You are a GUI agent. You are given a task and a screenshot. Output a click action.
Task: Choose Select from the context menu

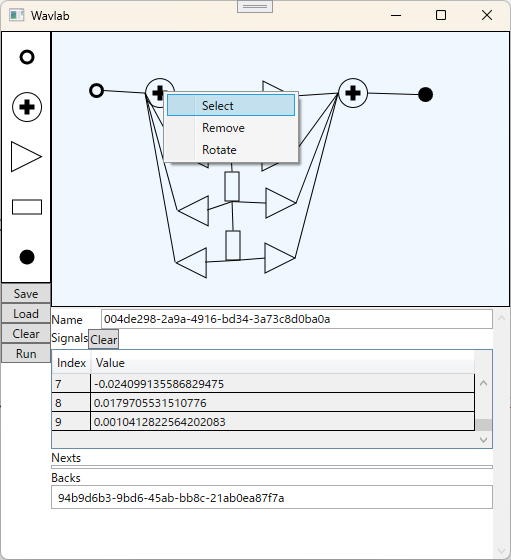pos(231,105)
